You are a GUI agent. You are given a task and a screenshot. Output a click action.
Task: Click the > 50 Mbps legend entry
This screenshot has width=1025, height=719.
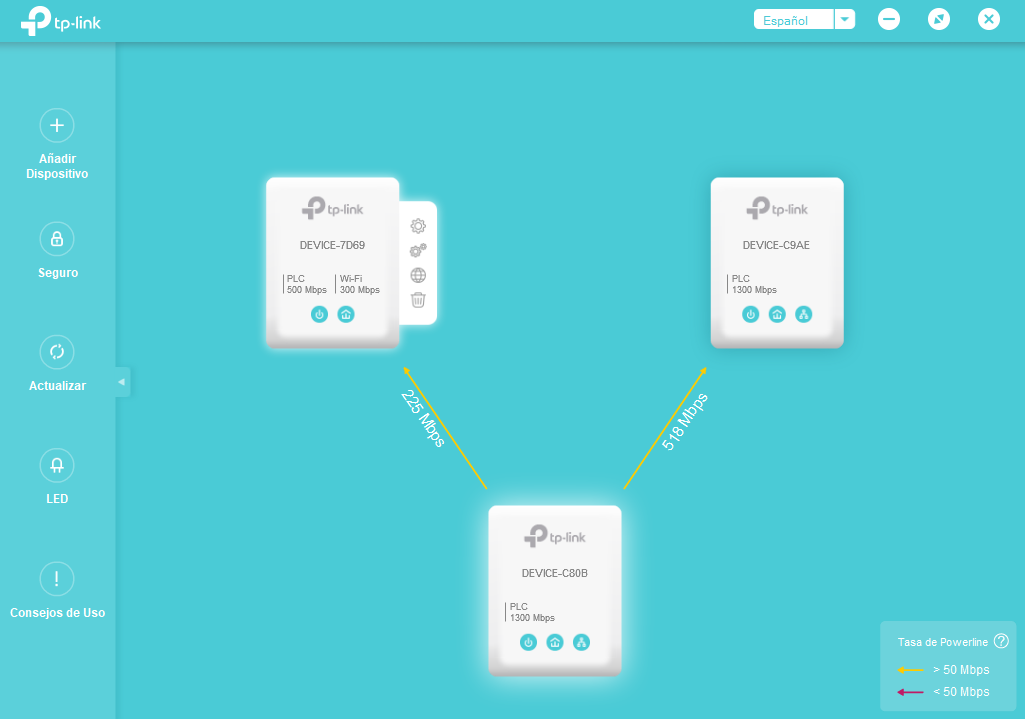pyautogui.click(x=943, y=670)
